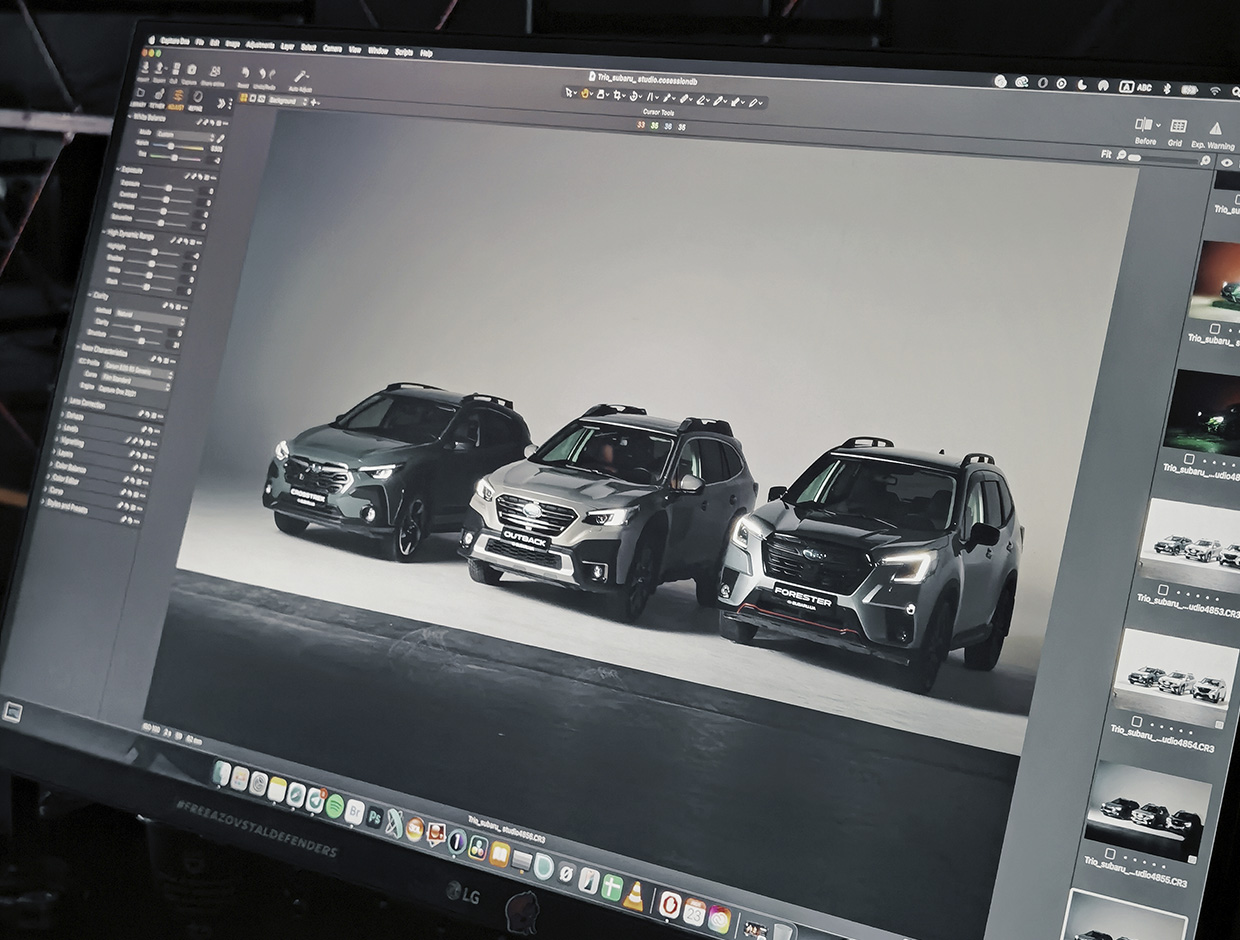
Task: Click the Export toolbar icon
Action: (159, 68)
